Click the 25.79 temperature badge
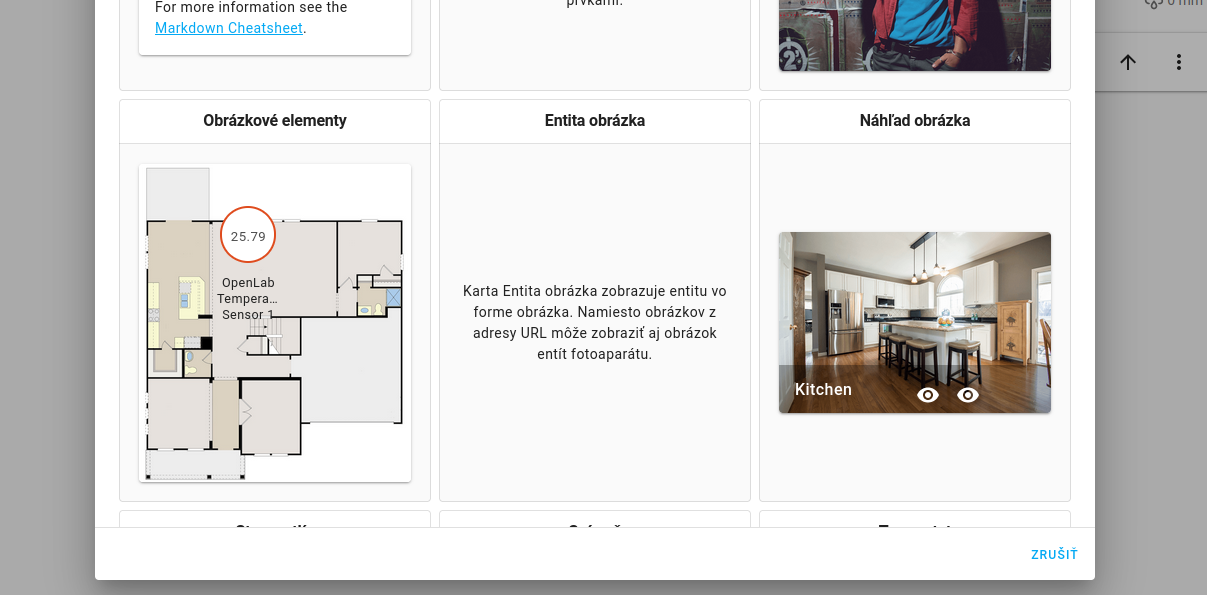Image resolution: width=1207 pixels, height=595 pixels. [248, 235]
